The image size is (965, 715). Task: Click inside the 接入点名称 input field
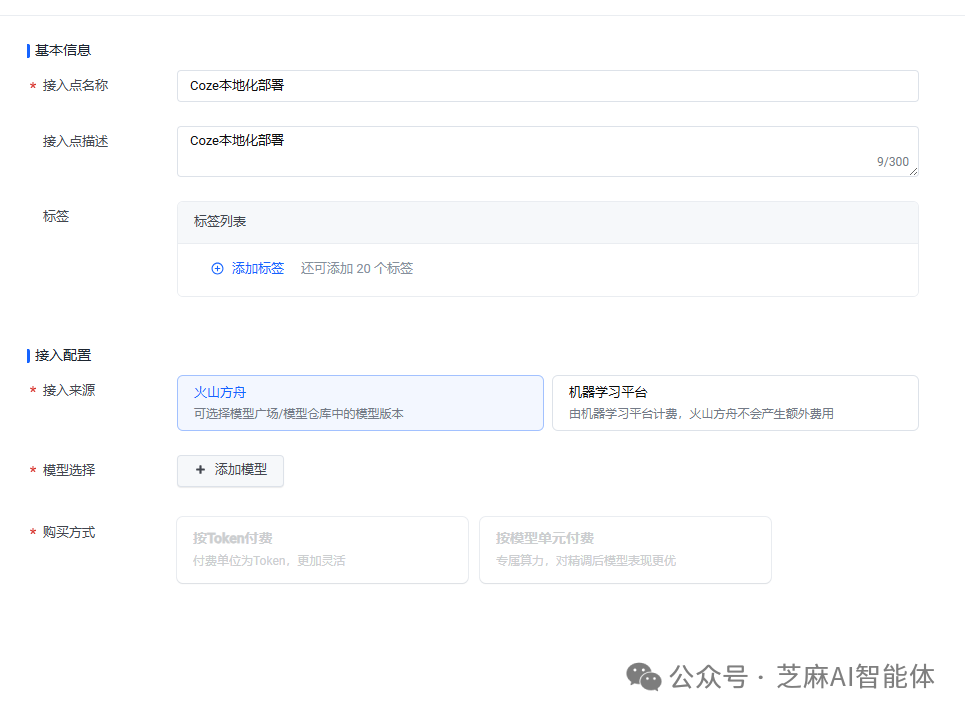(547, 86)
